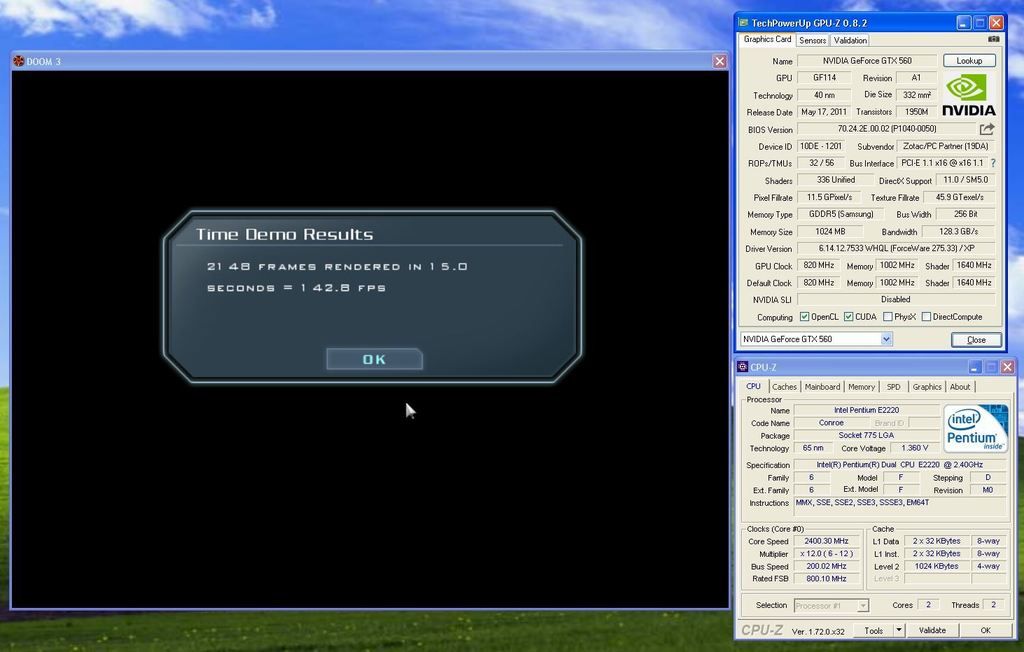Screen dimensions: 1024x652
Task: Click the Lookup button in GPU-Z
Action: tap(969, 61)
